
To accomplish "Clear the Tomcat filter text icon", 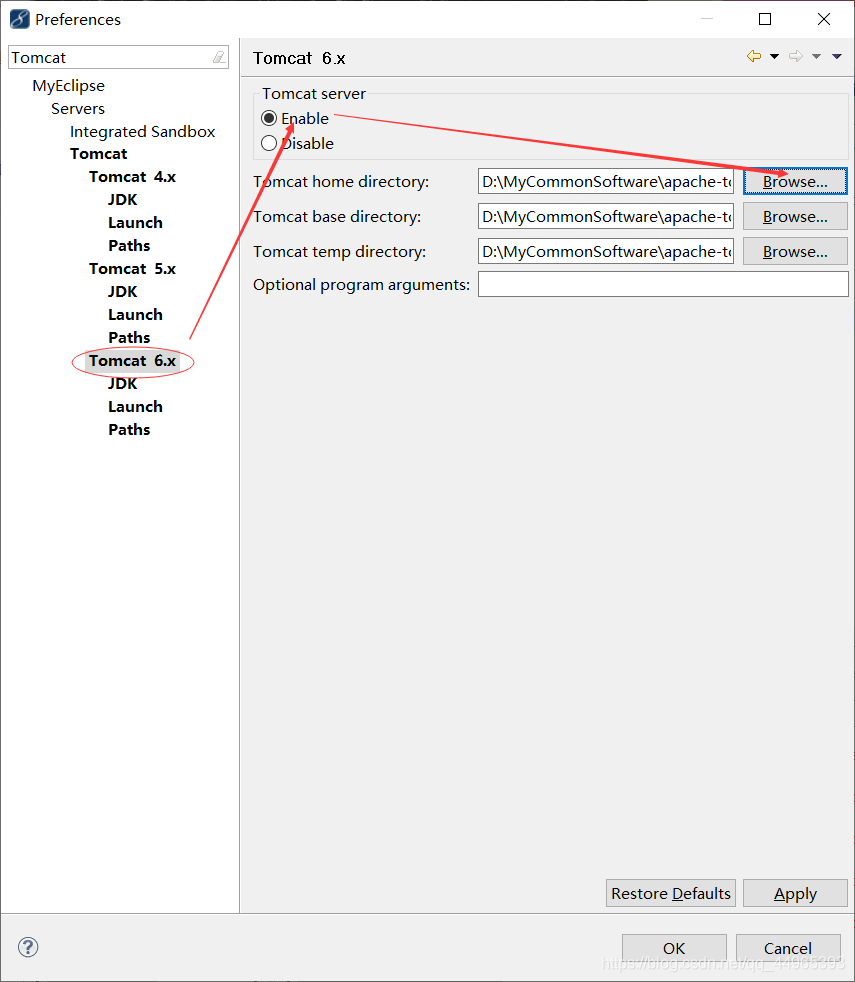I will 219,57.
